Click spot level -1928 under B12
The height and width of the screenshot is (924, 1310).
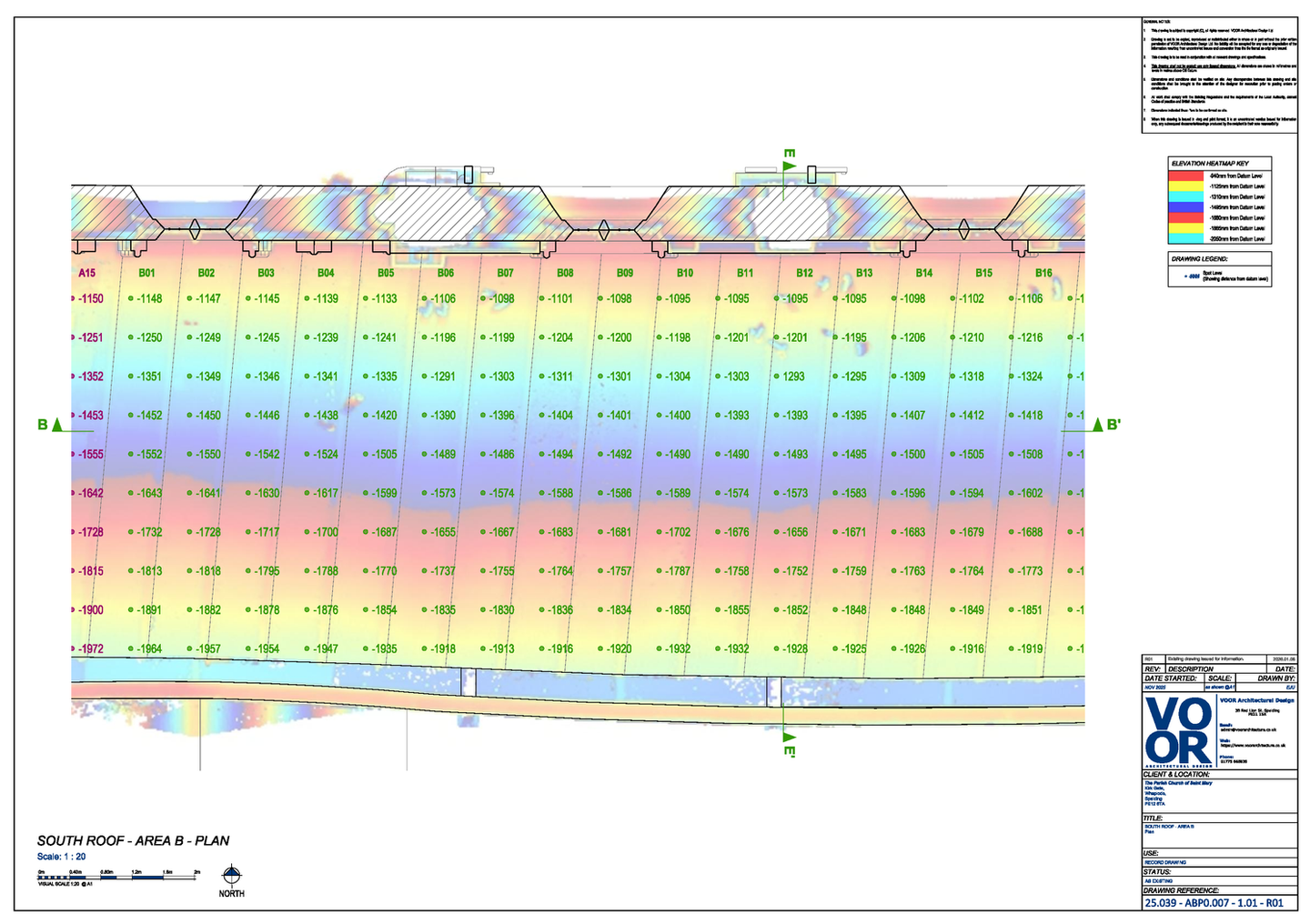795,648
